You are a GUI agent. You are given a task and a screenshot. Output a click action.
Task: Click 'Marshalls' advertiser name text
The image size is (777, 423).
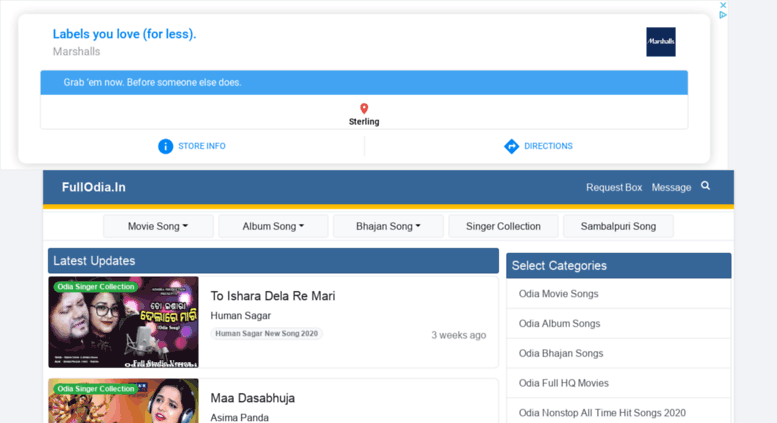(76, 52)
